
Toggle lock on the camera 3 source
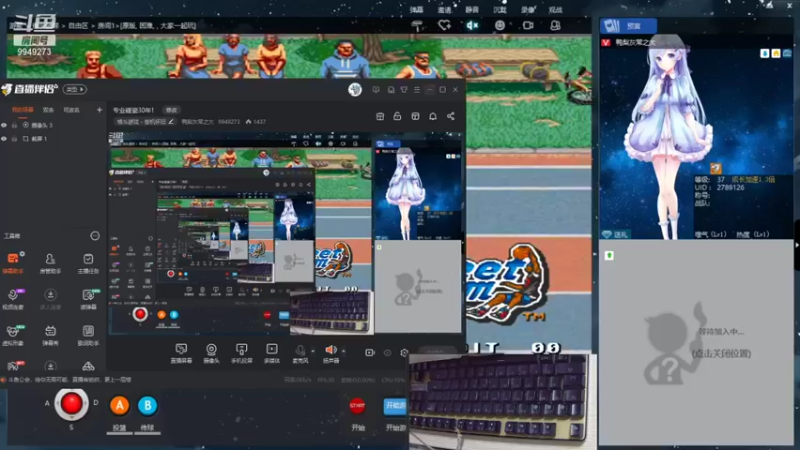click(14, 125)
